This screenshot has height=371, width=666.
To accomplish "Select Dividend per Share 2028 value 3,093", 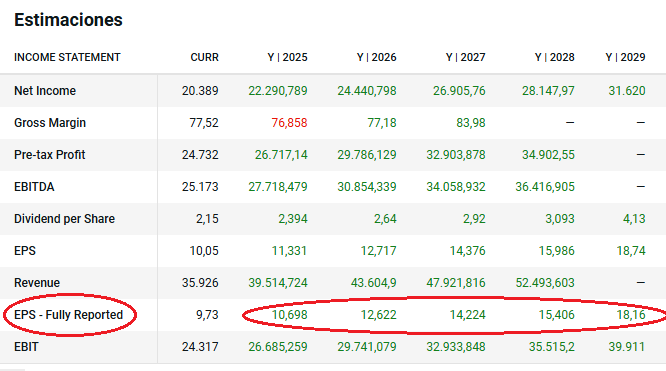I will (560, 219).
